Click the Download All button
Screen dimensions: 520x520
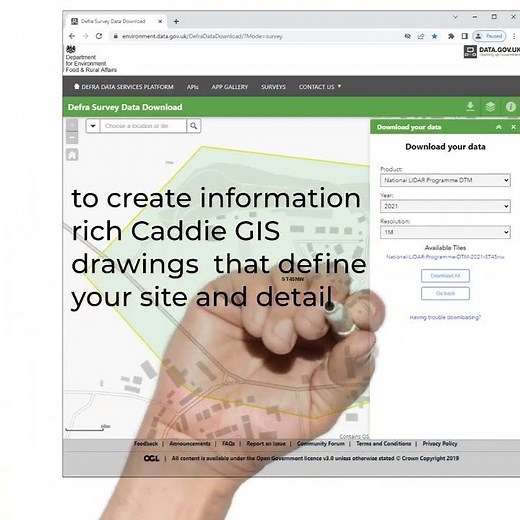click(445, 276)
